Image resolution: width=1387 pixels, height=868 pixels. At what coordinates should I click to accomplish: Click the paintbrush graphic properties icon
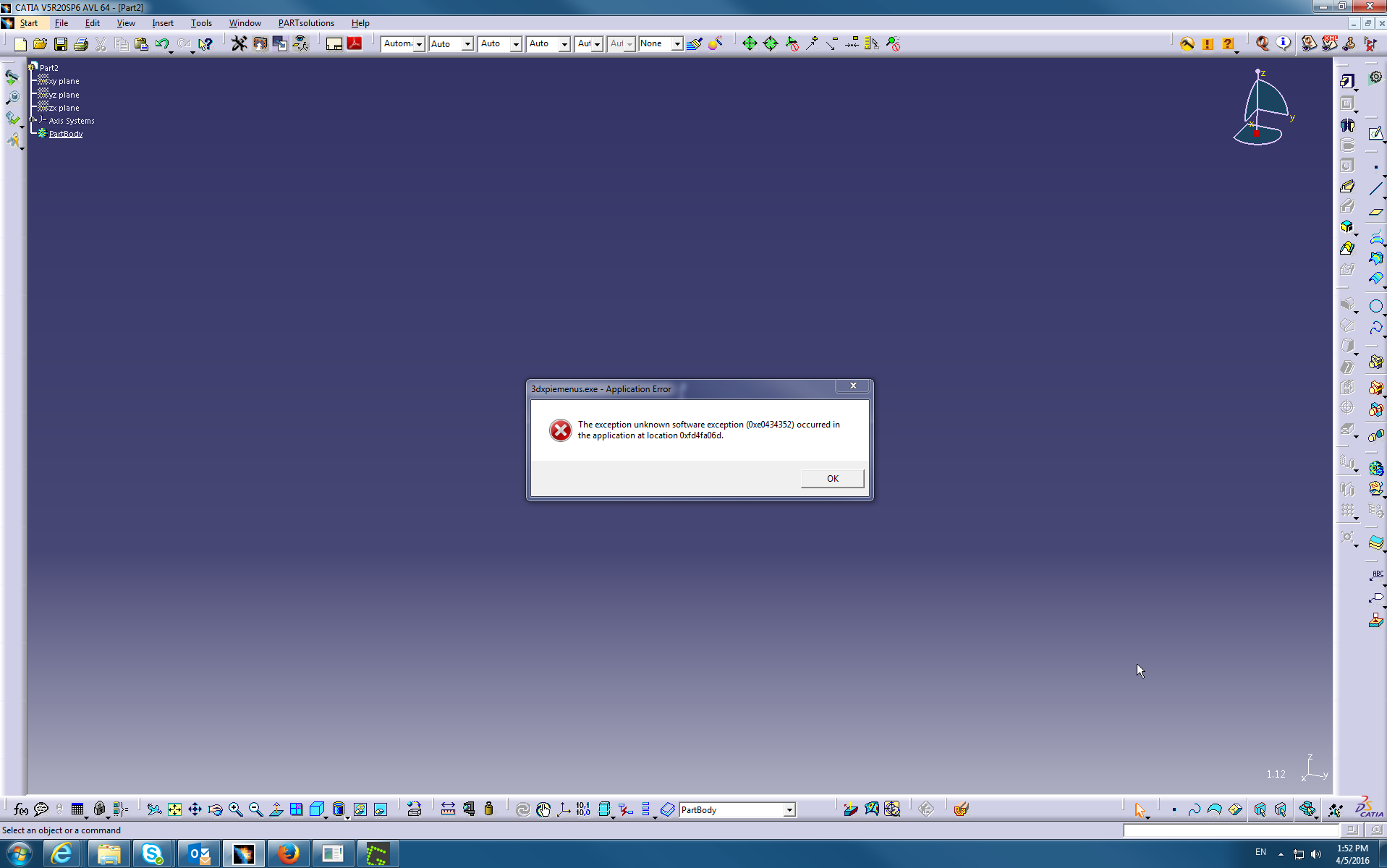(695, 44)
